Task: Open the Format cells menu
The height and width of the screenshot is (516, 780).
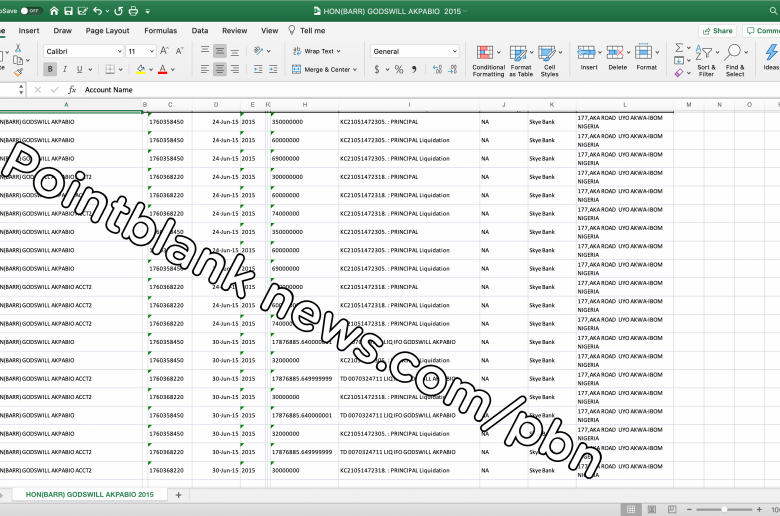Action: pyautogui.click(x=647, y=58)
